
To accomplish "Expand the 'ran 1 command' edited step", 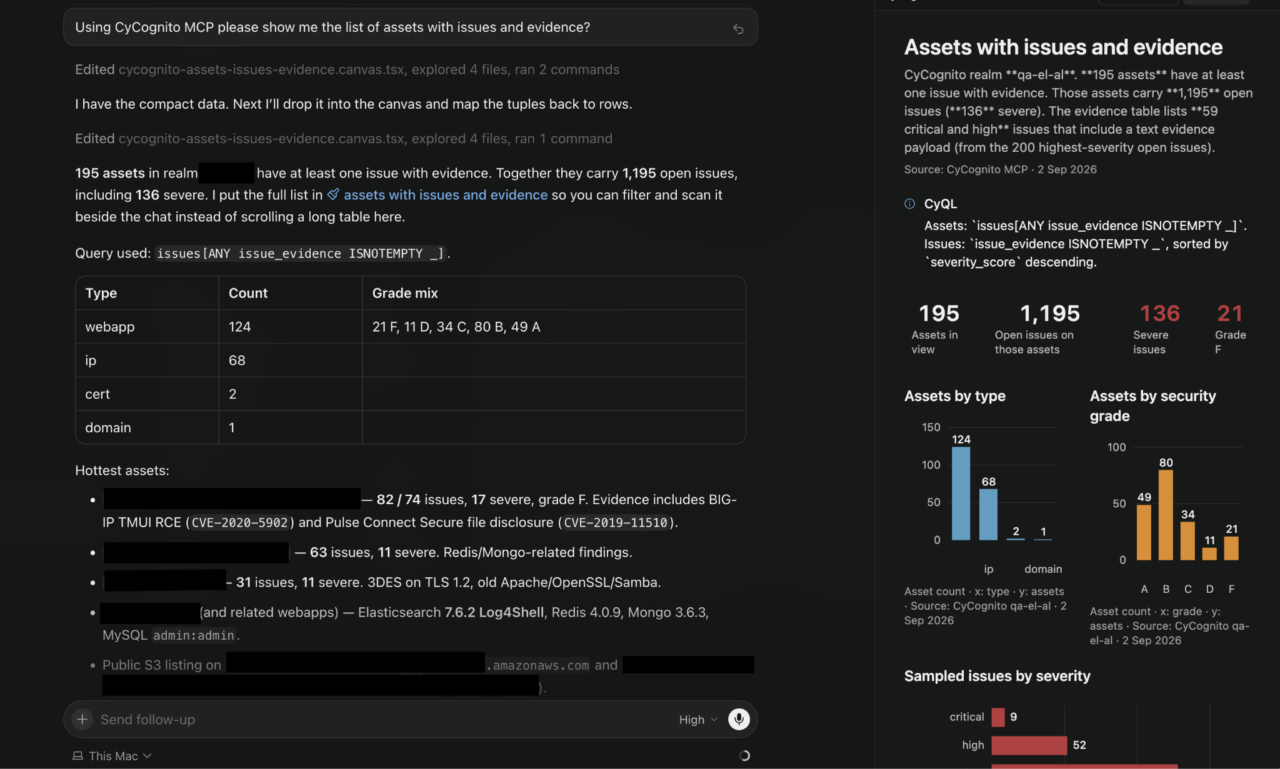I will (343, 139).
